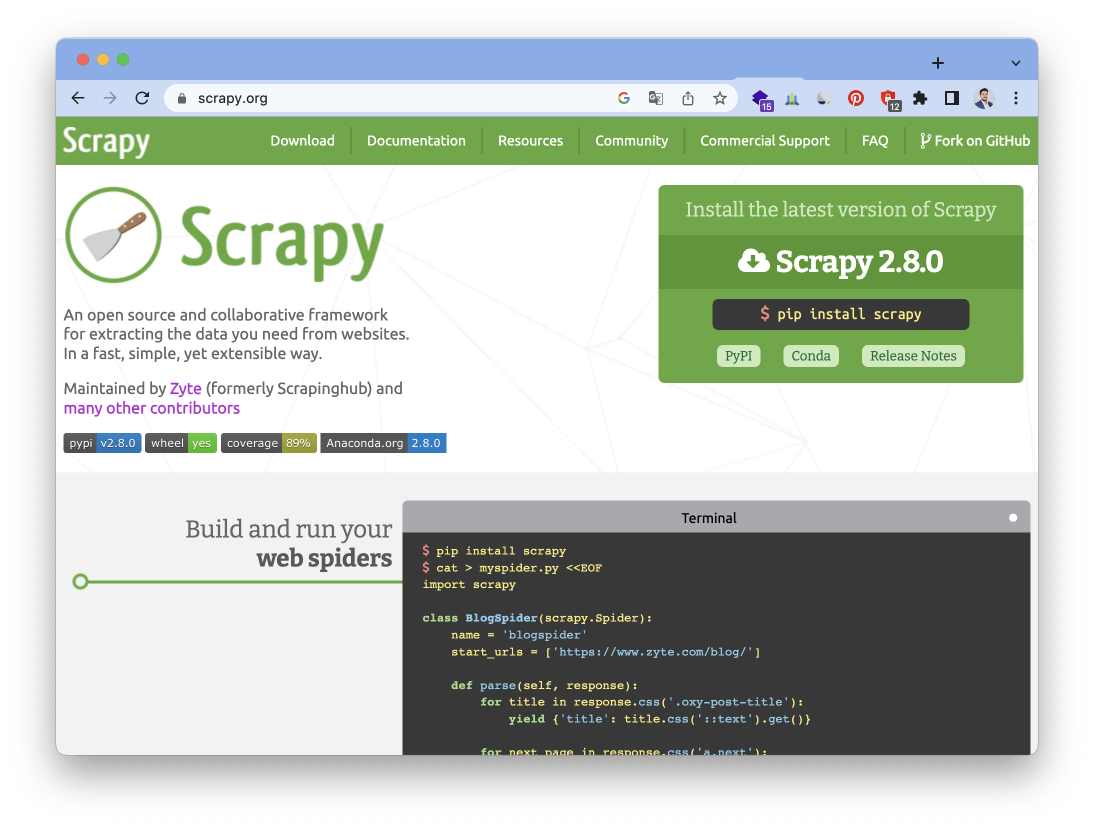This screenshot has width=1094, height=829.
Task: Click the "def parse(self, response):" code line
Action: coord(544,685)
